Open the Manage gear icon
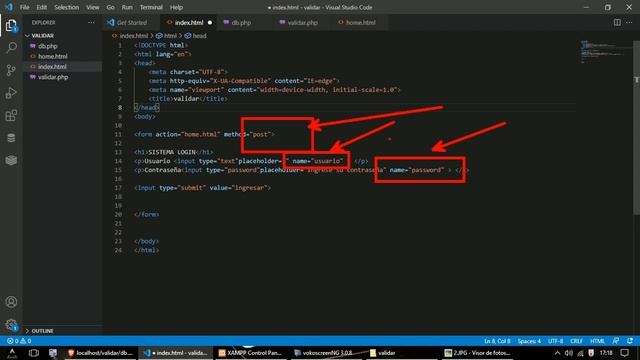The image size is (640, 360). pos(11,325)
